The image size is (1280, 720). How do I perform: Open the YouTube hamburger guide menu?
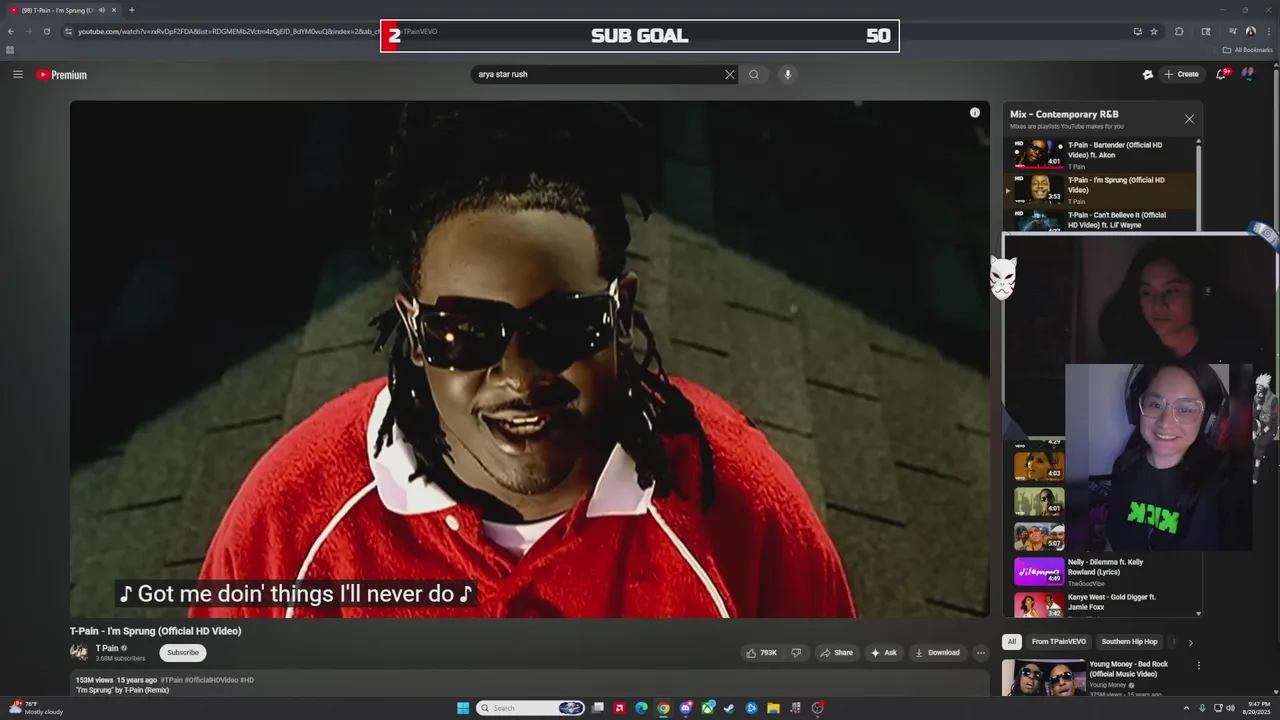(x=17, y=74)
